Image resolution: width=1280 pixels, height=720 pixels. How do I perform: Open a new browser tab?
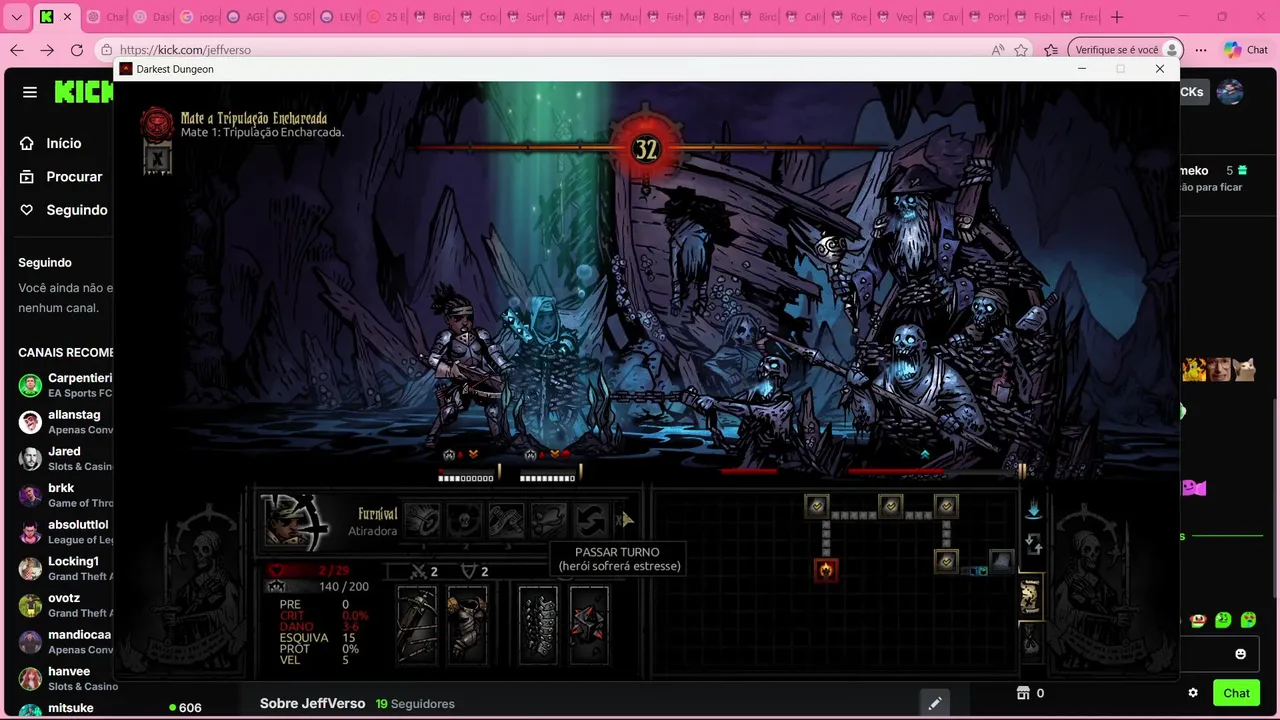[1117, 17]
